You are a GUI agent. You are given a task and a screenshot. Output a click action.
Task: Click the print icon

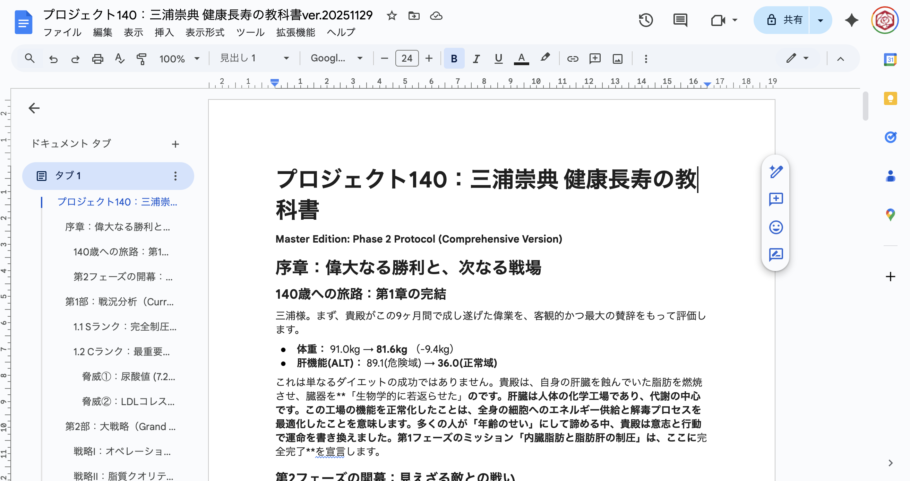pos(97,59)
